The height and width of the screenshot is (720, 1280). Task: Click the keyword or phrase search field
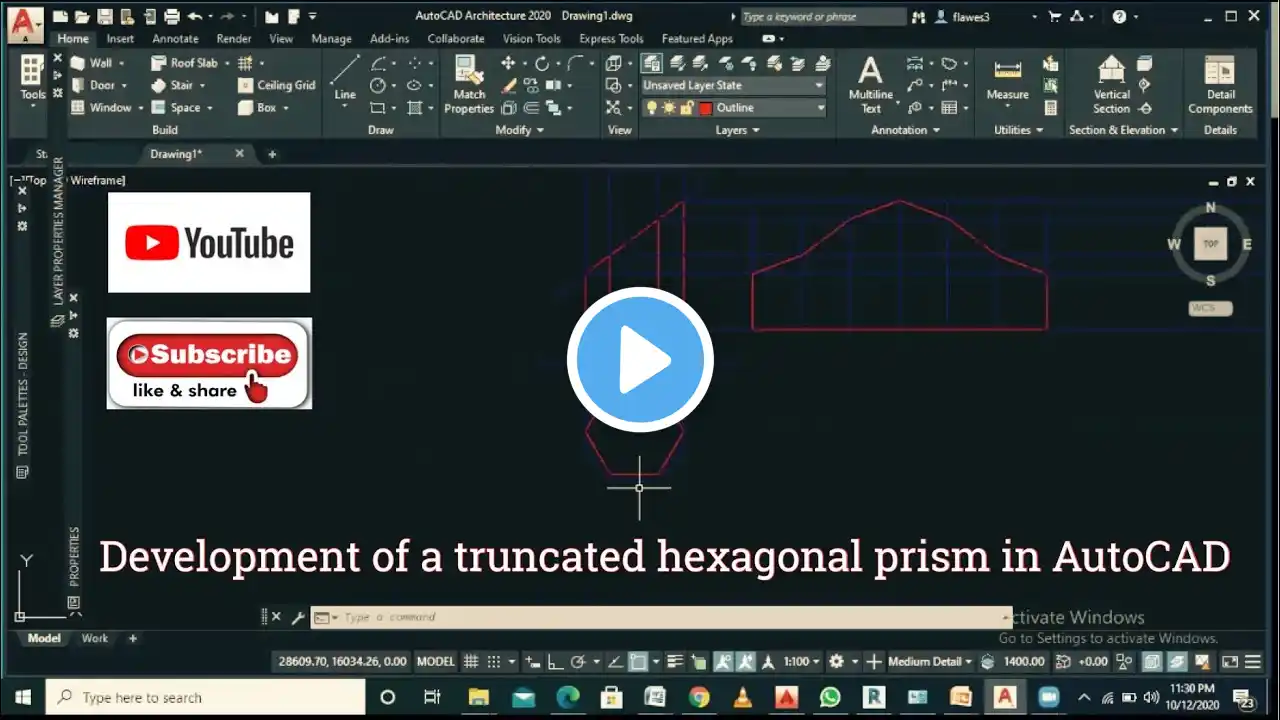click(822, 17)
